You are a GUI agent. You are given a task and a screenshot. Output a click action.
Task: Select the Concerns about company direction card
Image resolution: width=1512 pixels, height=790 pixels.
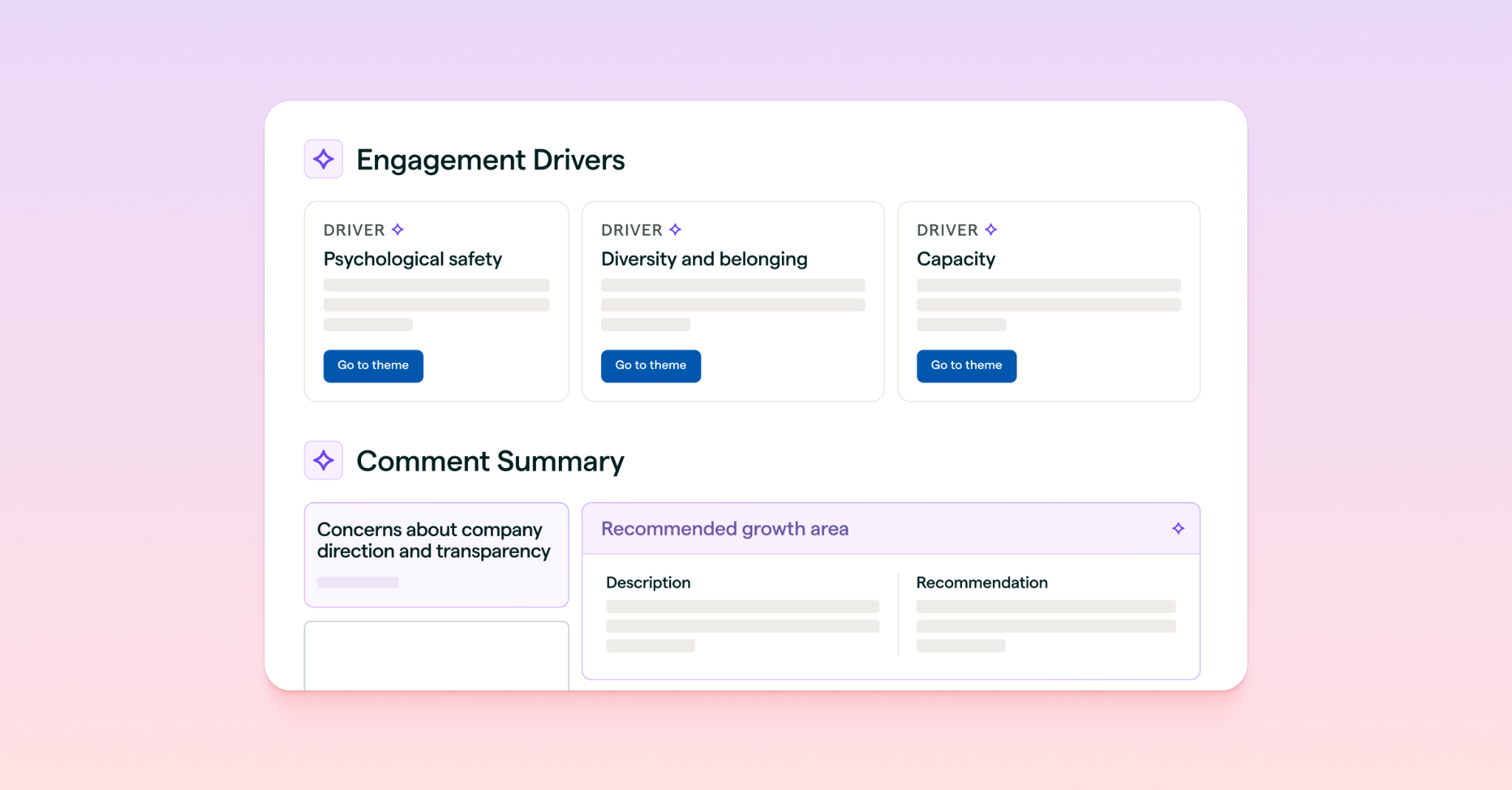coord(436,555)
